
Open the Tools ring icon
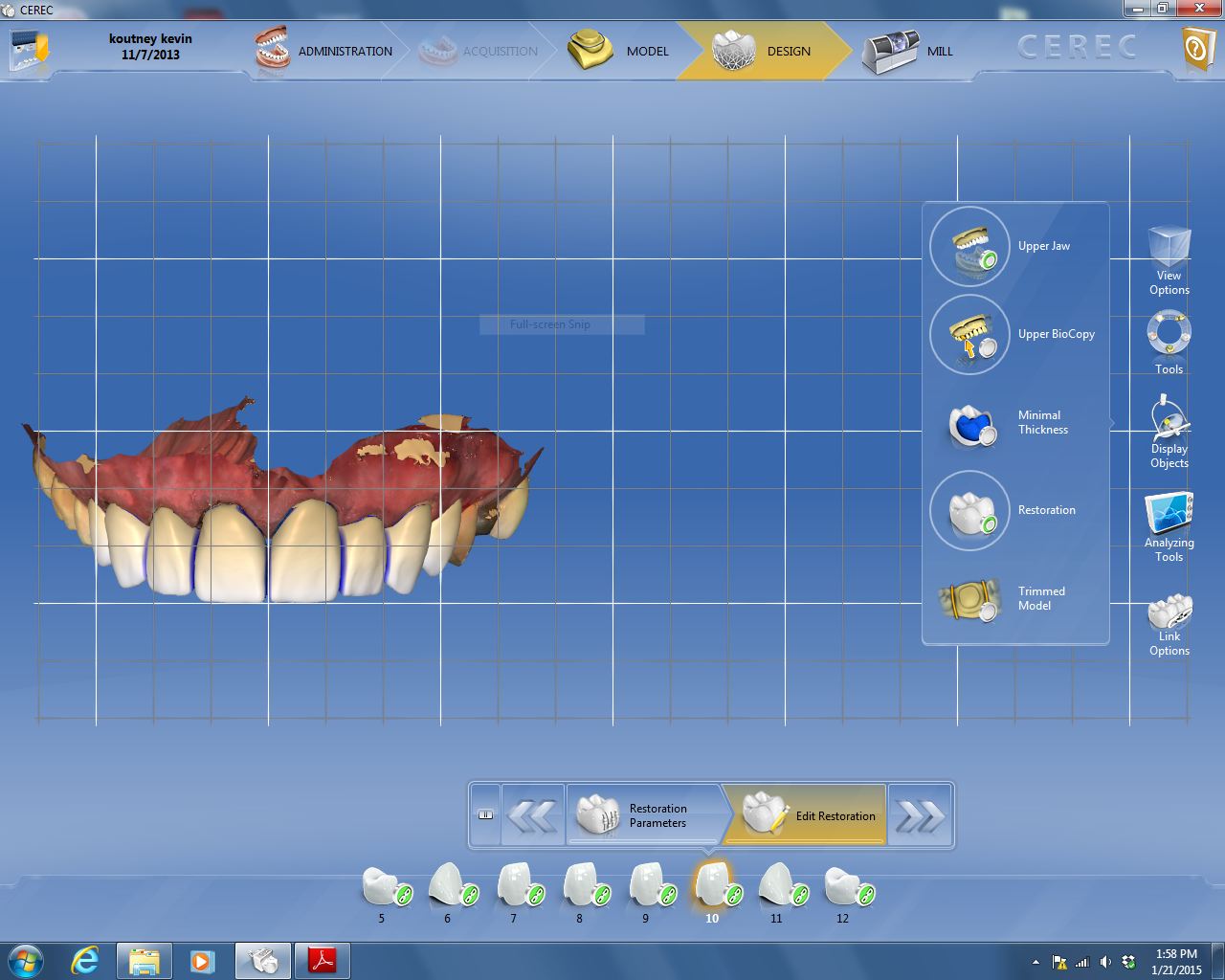(1169, 335)
